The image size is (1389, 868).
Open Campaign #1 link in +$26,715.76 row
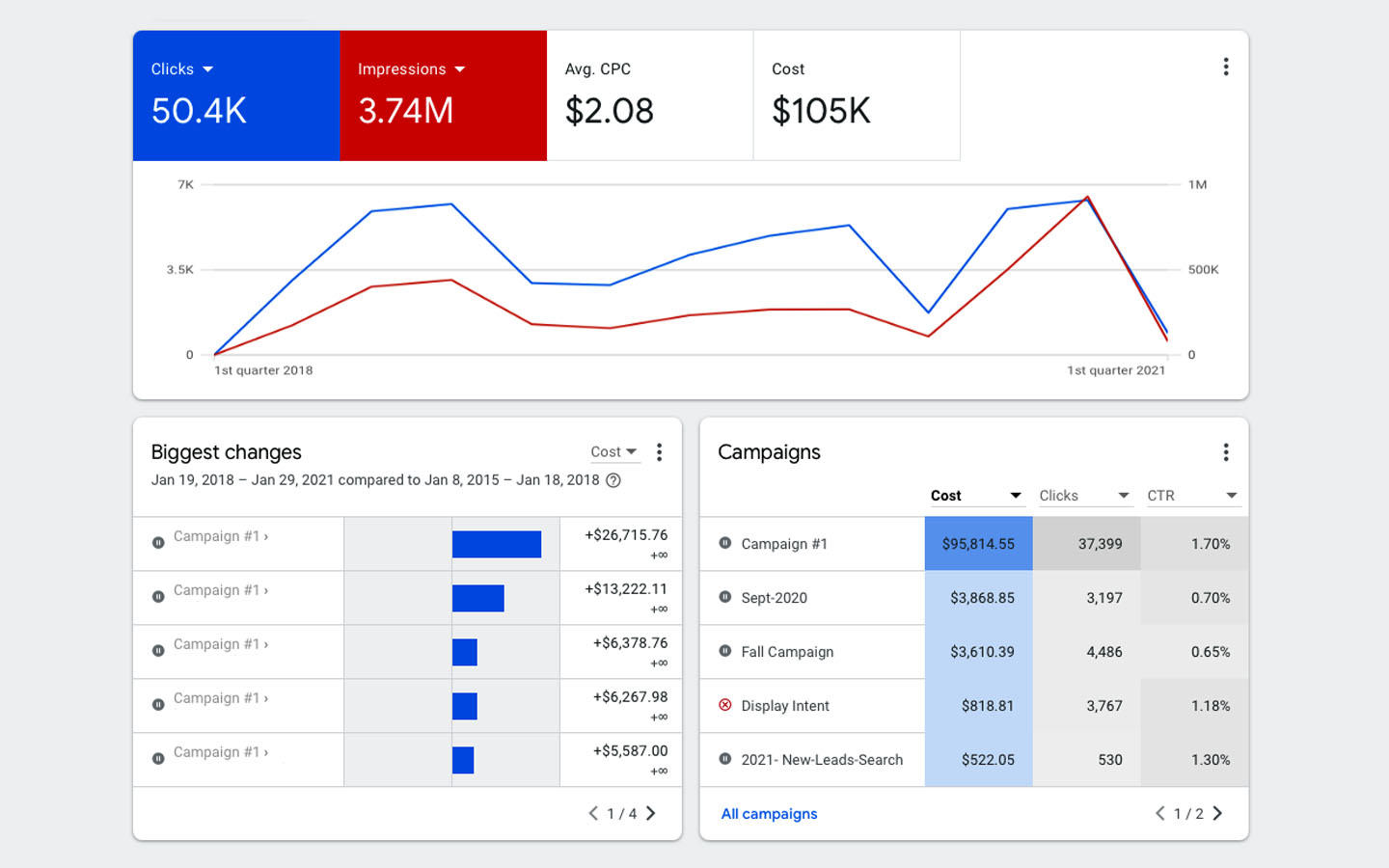click(x=220, y=536)
